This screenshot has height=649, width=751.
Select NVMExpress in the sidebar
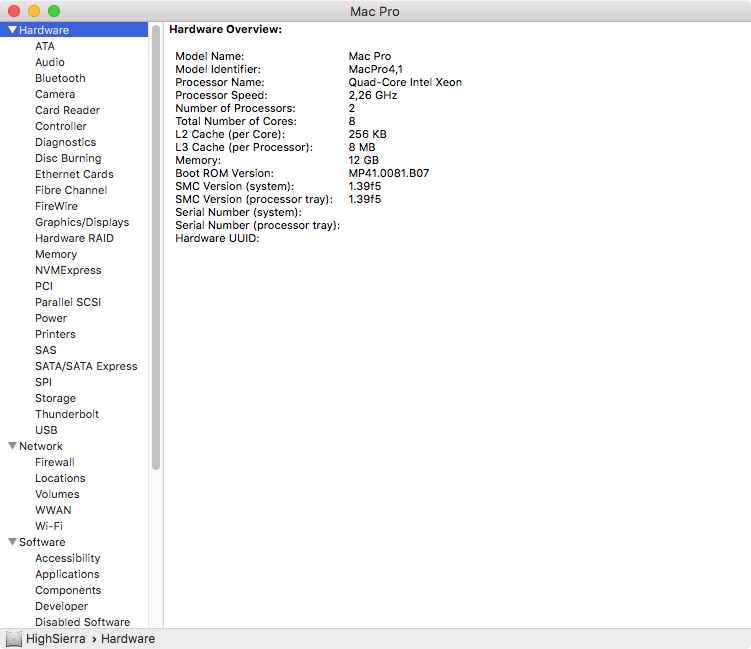pos(68,270)
